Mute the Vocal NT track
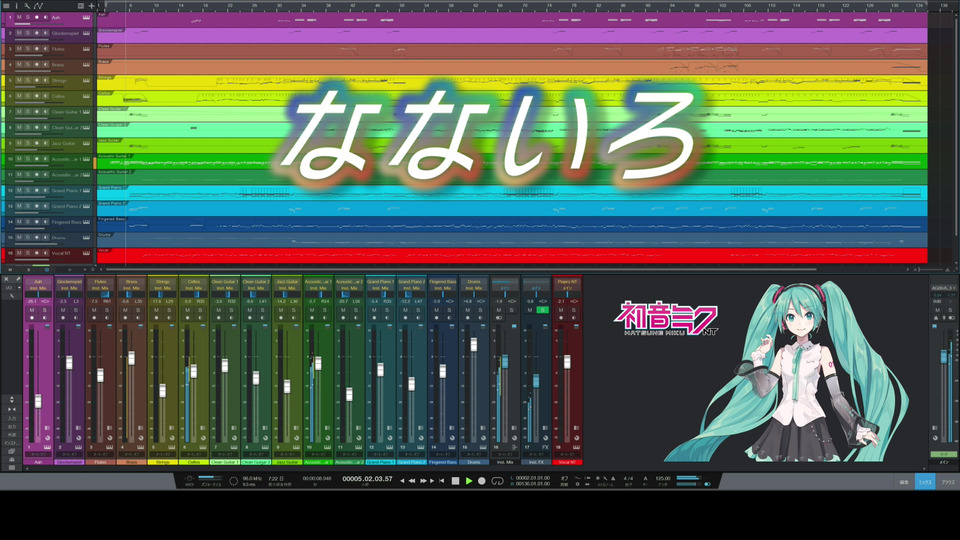Screen dimensions: 960x540 [x=19, y=253]
